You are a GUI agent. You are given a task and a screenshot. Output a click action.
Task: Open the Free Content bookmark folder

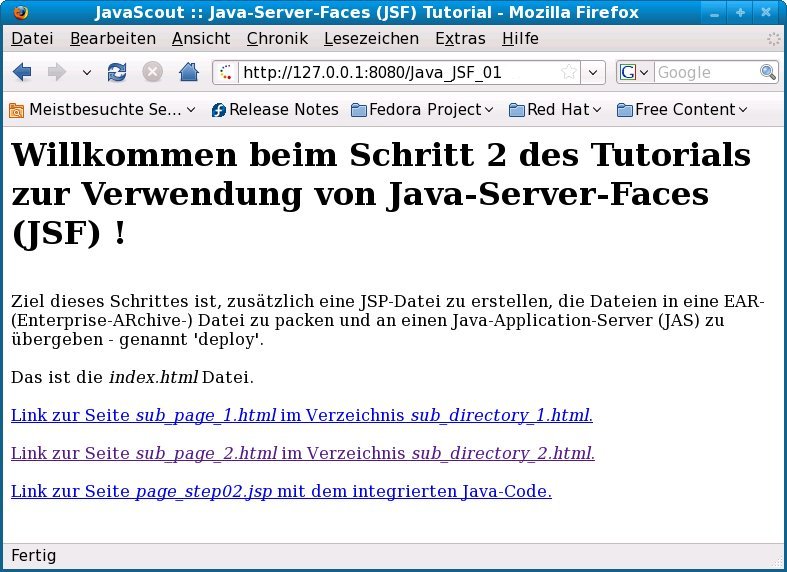[683, 110]
